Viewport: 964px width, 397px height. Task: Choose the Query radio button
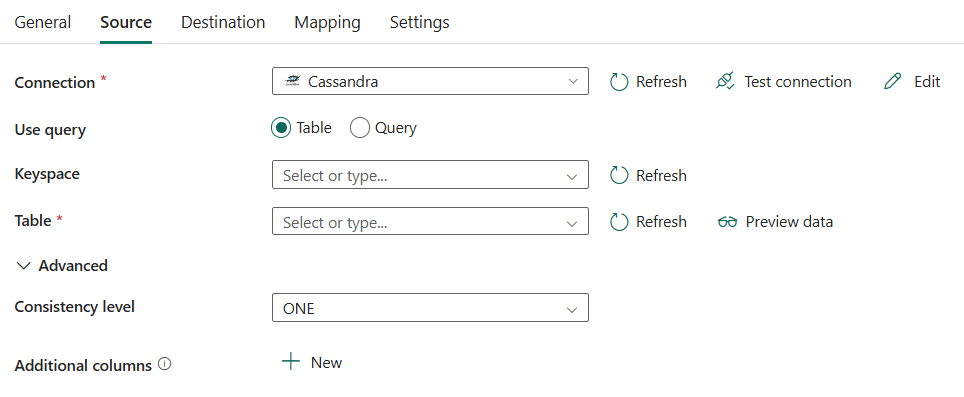click(360, 128)
